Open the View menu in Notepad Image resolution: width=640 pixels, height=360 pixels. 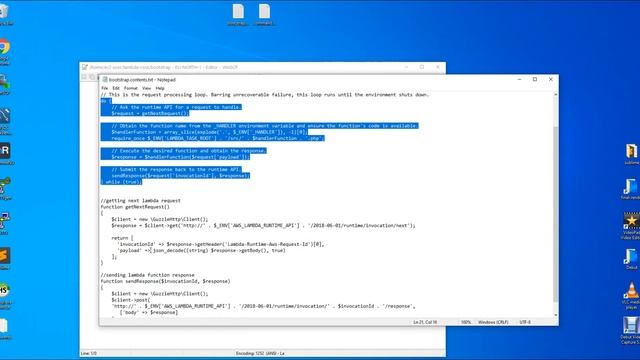(x=147, y=88)
